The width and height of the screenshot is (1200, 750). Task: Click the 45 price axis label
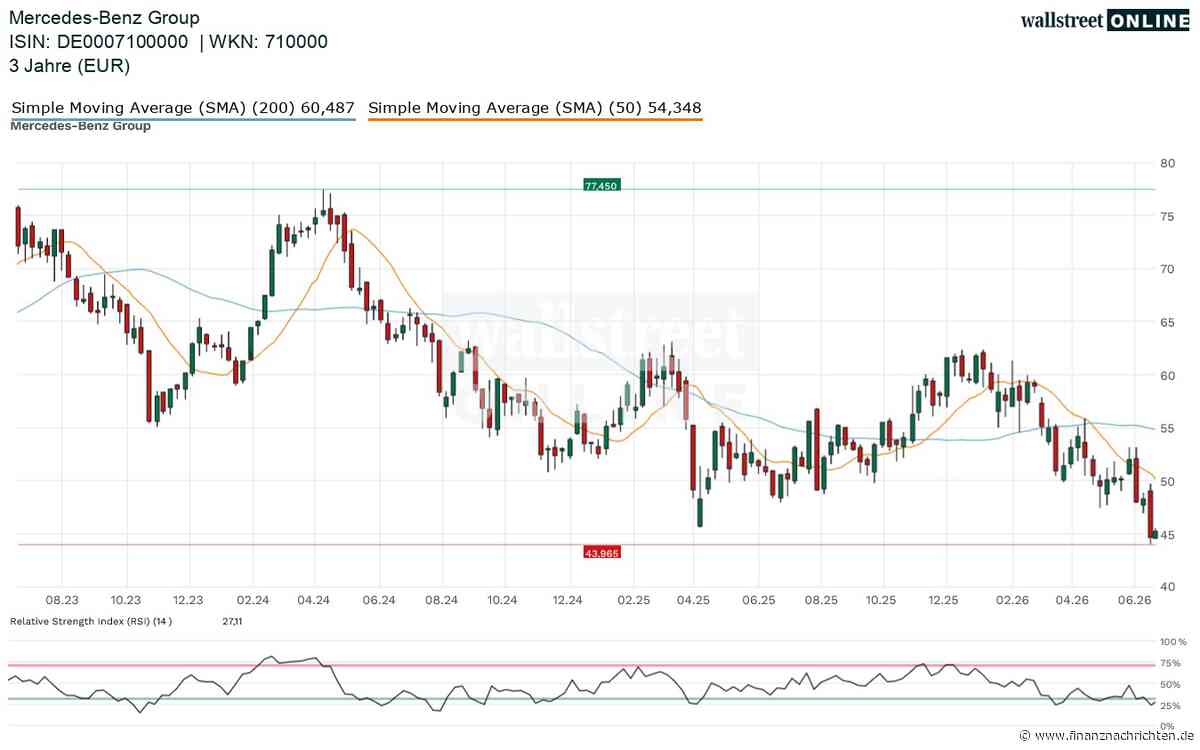pos(1167,535)
